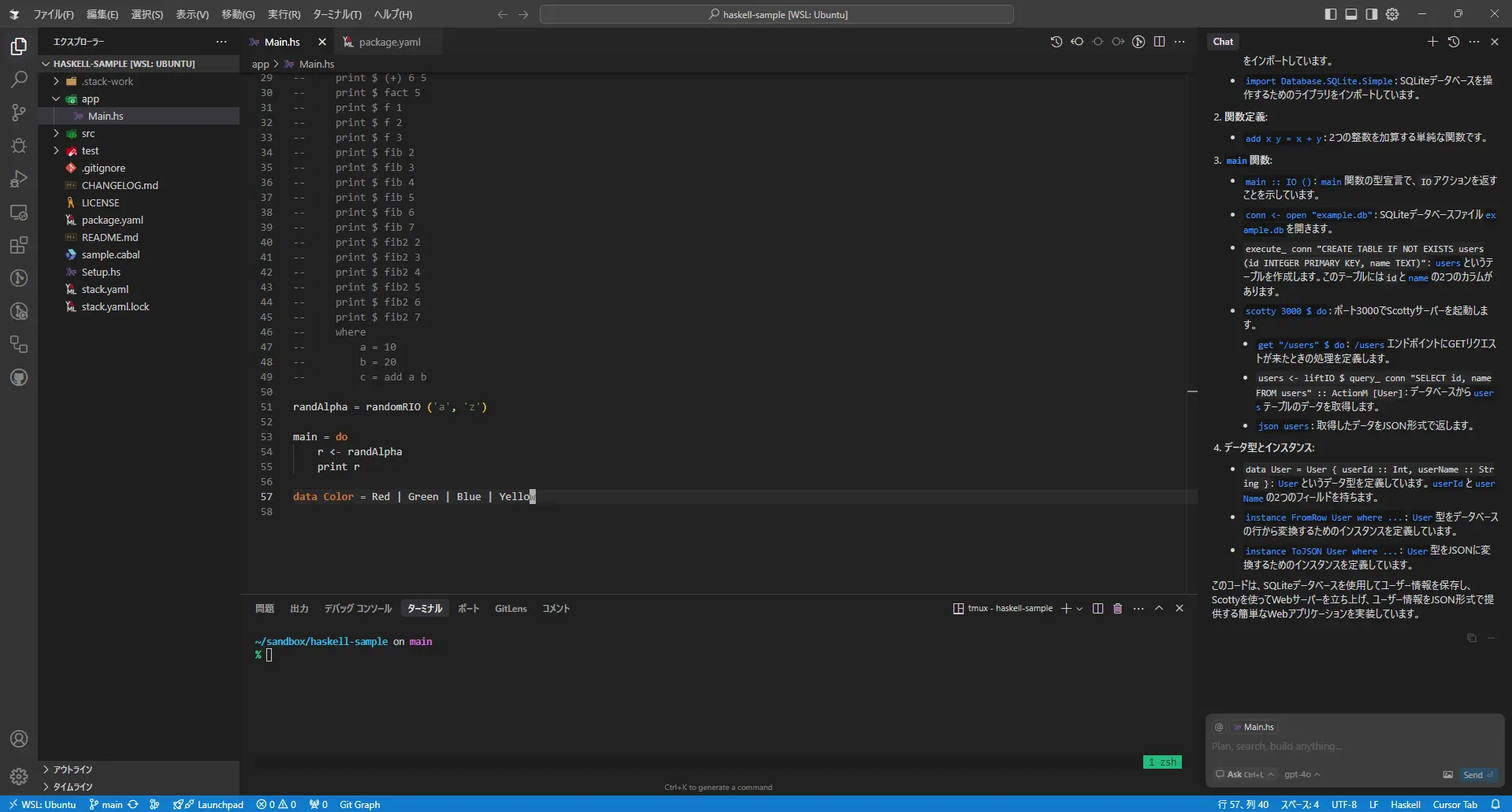Image resolution: width=1512 pixels, height=812 pixels.
Task: Expand the src folder
Action: [88, 134]
